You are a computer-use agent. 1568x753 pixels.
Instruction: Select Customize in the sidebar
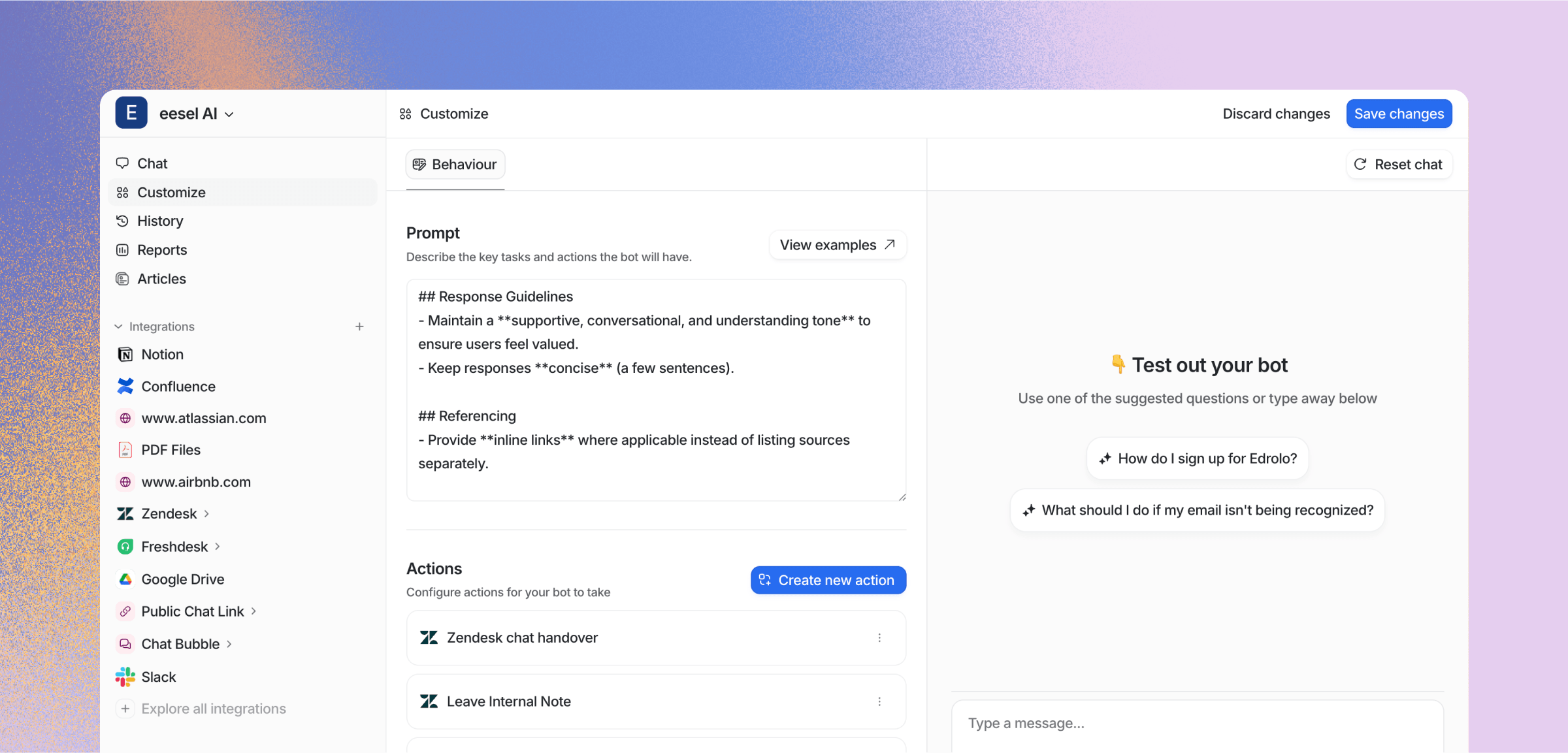[x=242, y=192]
